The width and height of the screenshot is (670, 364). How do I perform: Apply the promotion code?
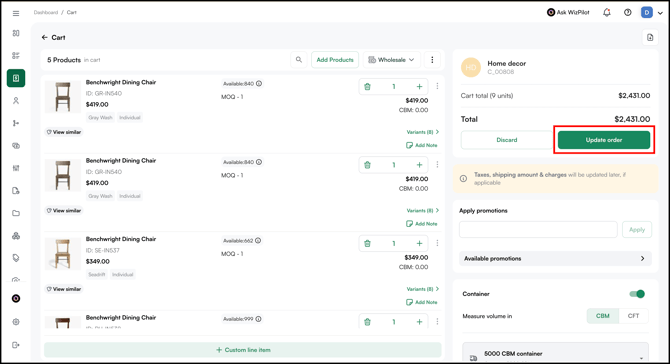[637, 229]
